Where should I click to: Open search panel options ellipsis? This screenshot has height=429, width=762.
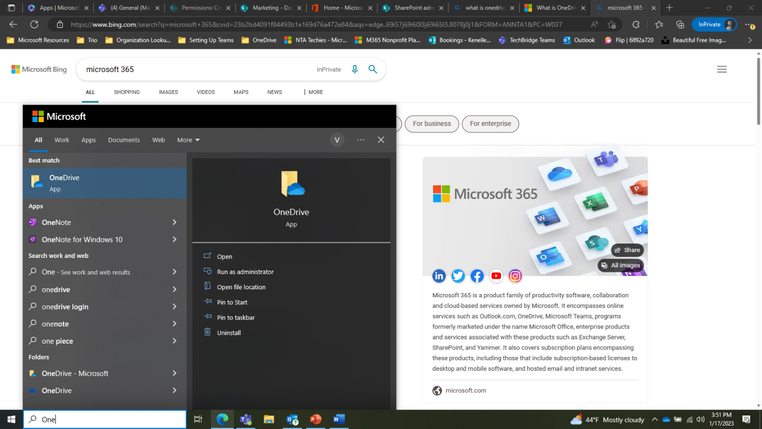361,140
